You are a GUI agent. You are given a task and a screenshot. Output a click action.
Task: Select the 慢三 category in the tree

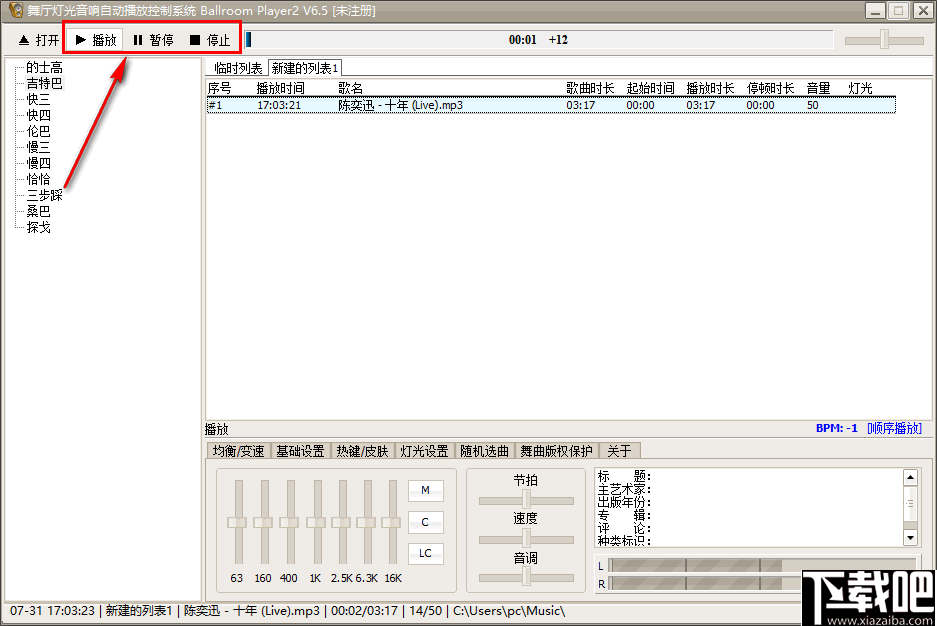[38, 147]
